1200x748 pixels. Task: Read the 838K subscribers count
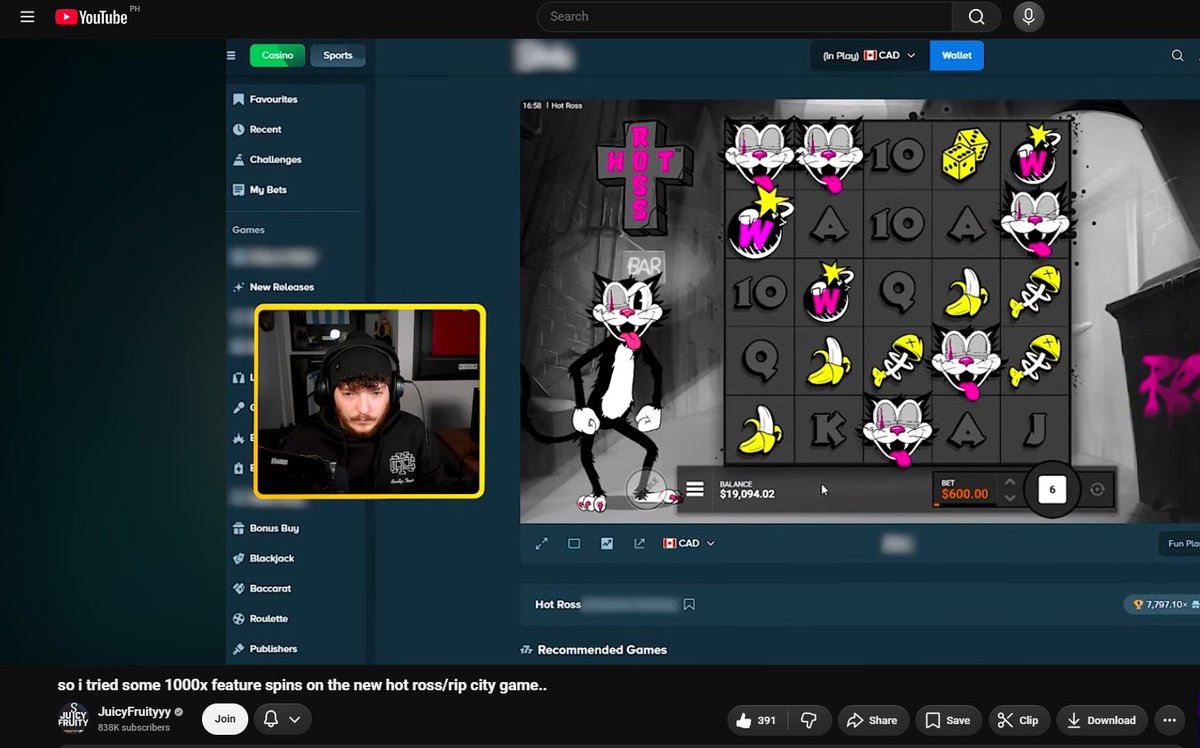[135, 728]
